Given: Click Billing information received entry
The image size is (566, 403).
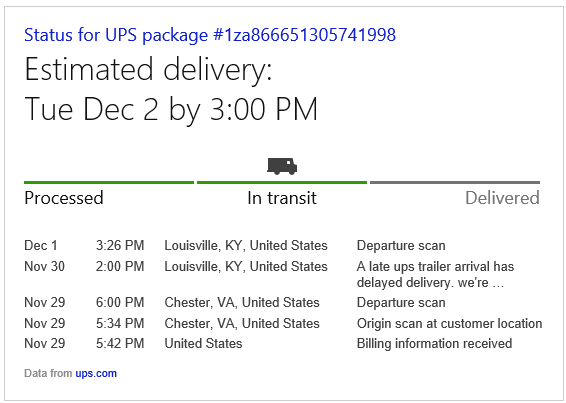Looking at the screenshot, I should point(434,343).
